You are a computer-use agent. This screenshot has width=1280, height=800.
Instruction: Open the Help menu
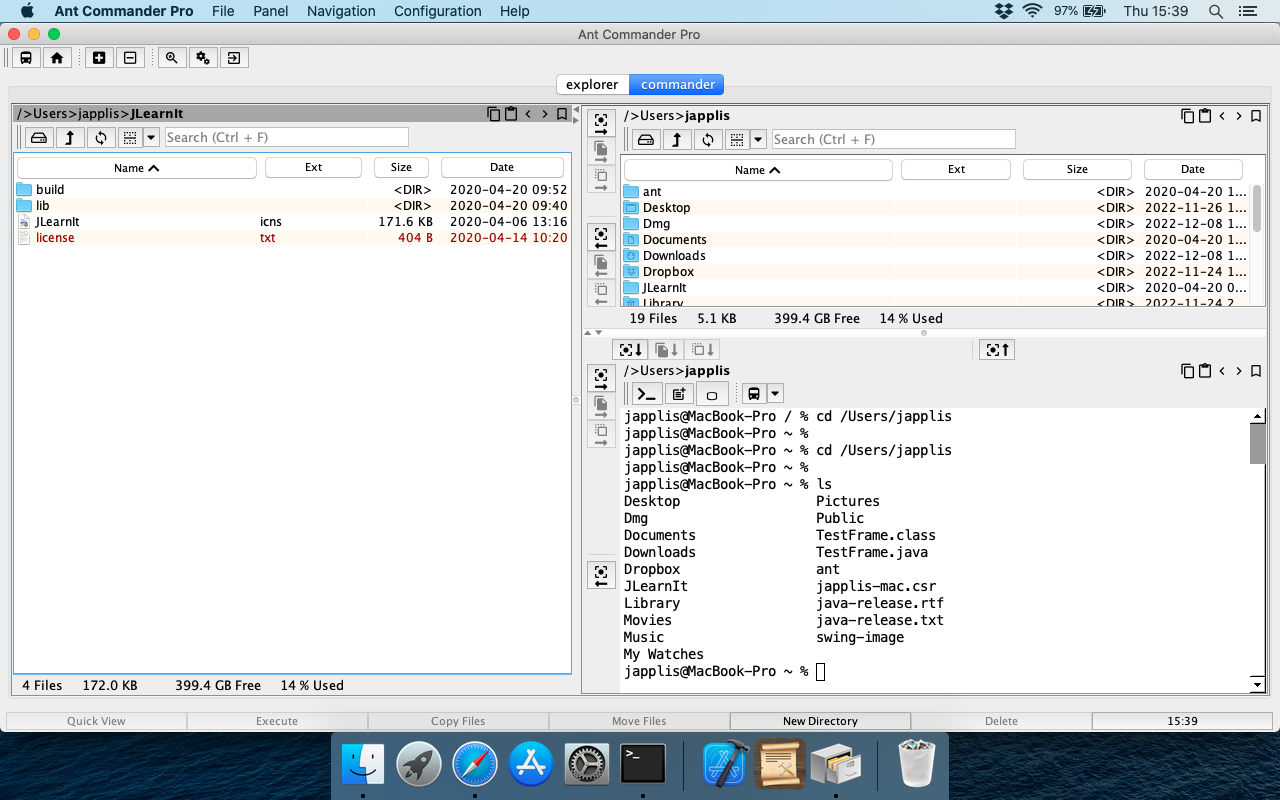(x=514, y=11)
